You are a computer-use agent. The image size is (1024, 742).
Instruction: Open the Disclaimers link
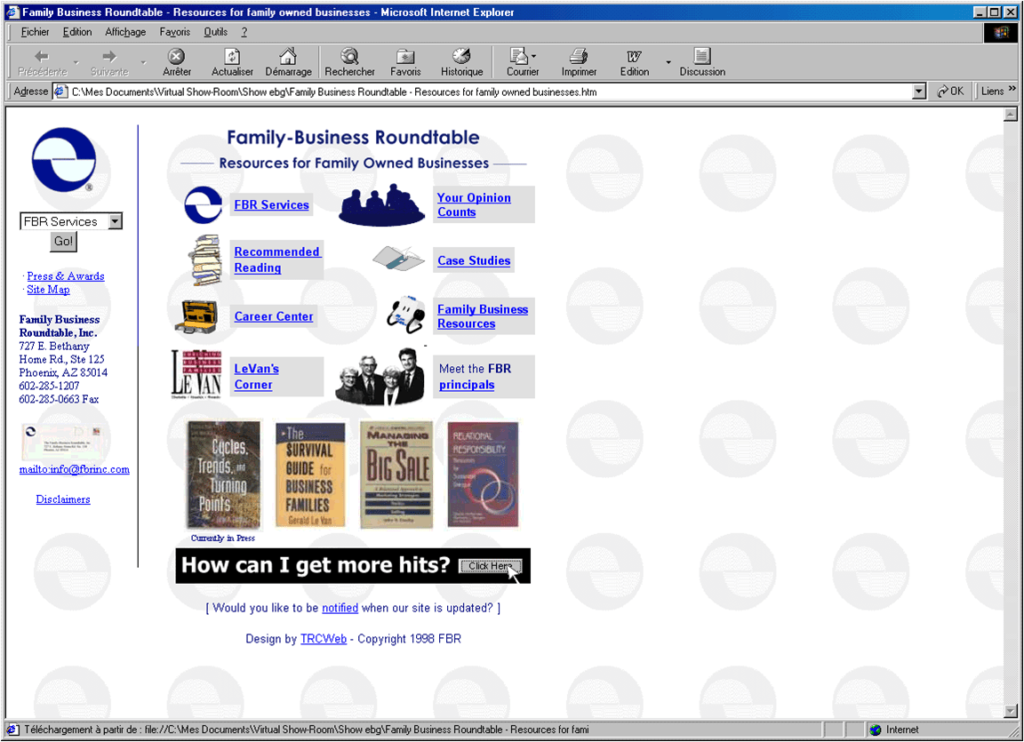coord(63,500)
